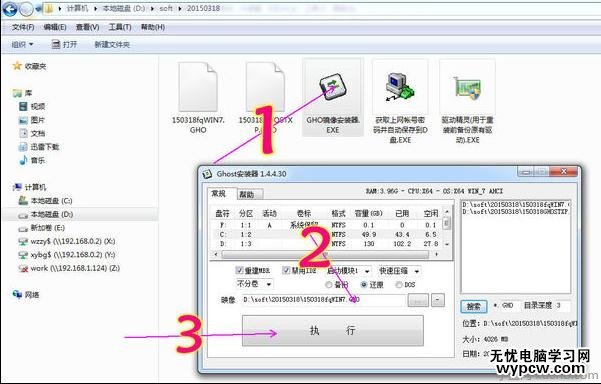Click the partition list scroll-down arrow
601x384 pixels.
coord(447,244)
